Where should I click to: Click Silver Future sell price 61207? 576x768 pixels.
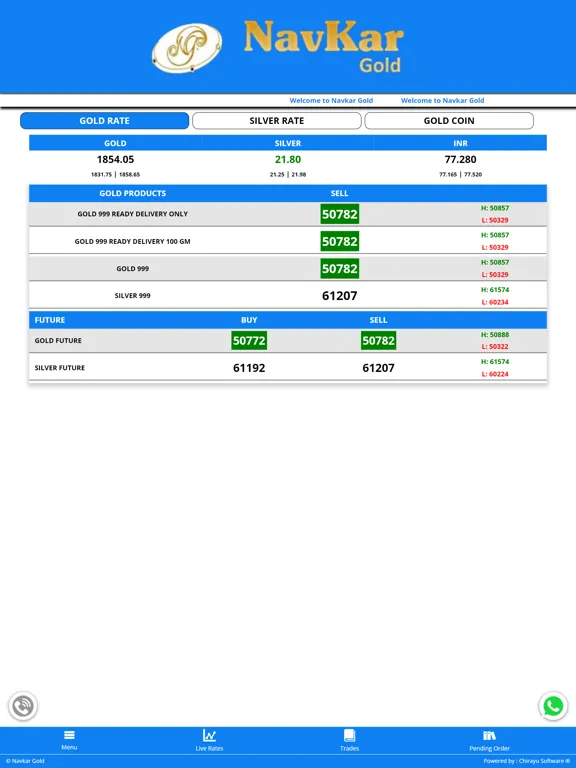coord(378,368)
